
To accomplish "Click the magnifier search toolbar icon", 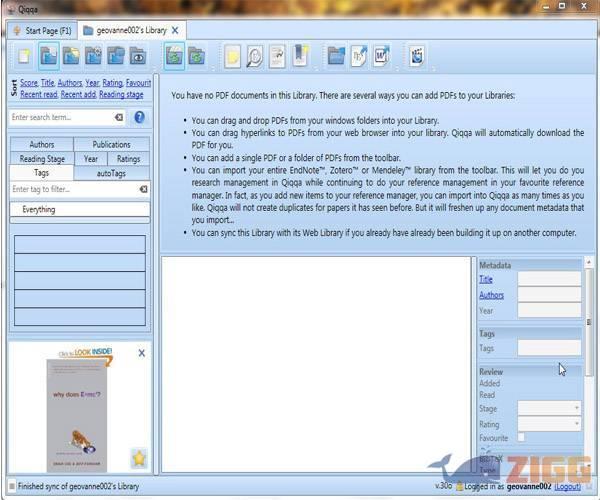I will 254,56.
